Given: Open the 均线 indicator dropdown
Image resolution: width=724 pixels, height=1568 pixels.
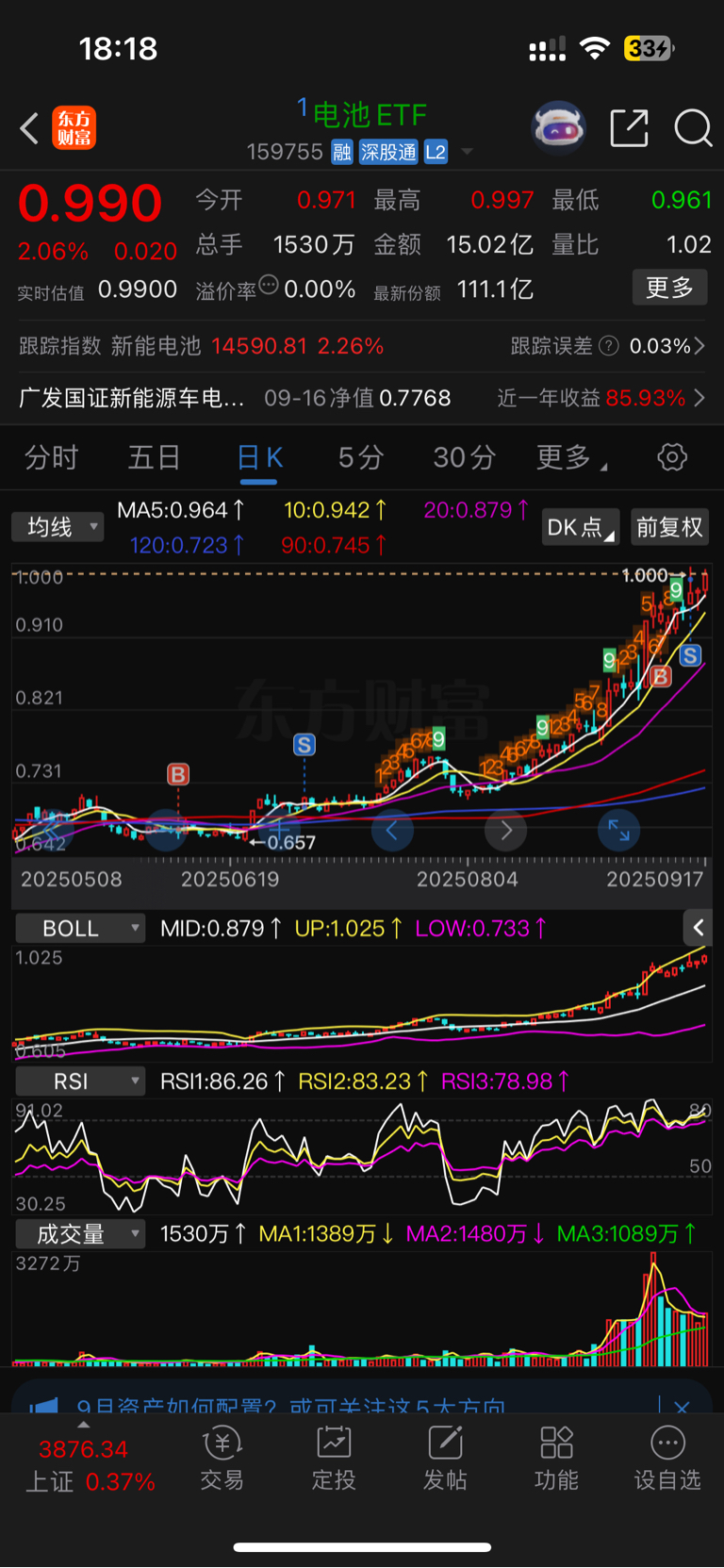Looking at the screenshot, I should click(x=58, y=526).
